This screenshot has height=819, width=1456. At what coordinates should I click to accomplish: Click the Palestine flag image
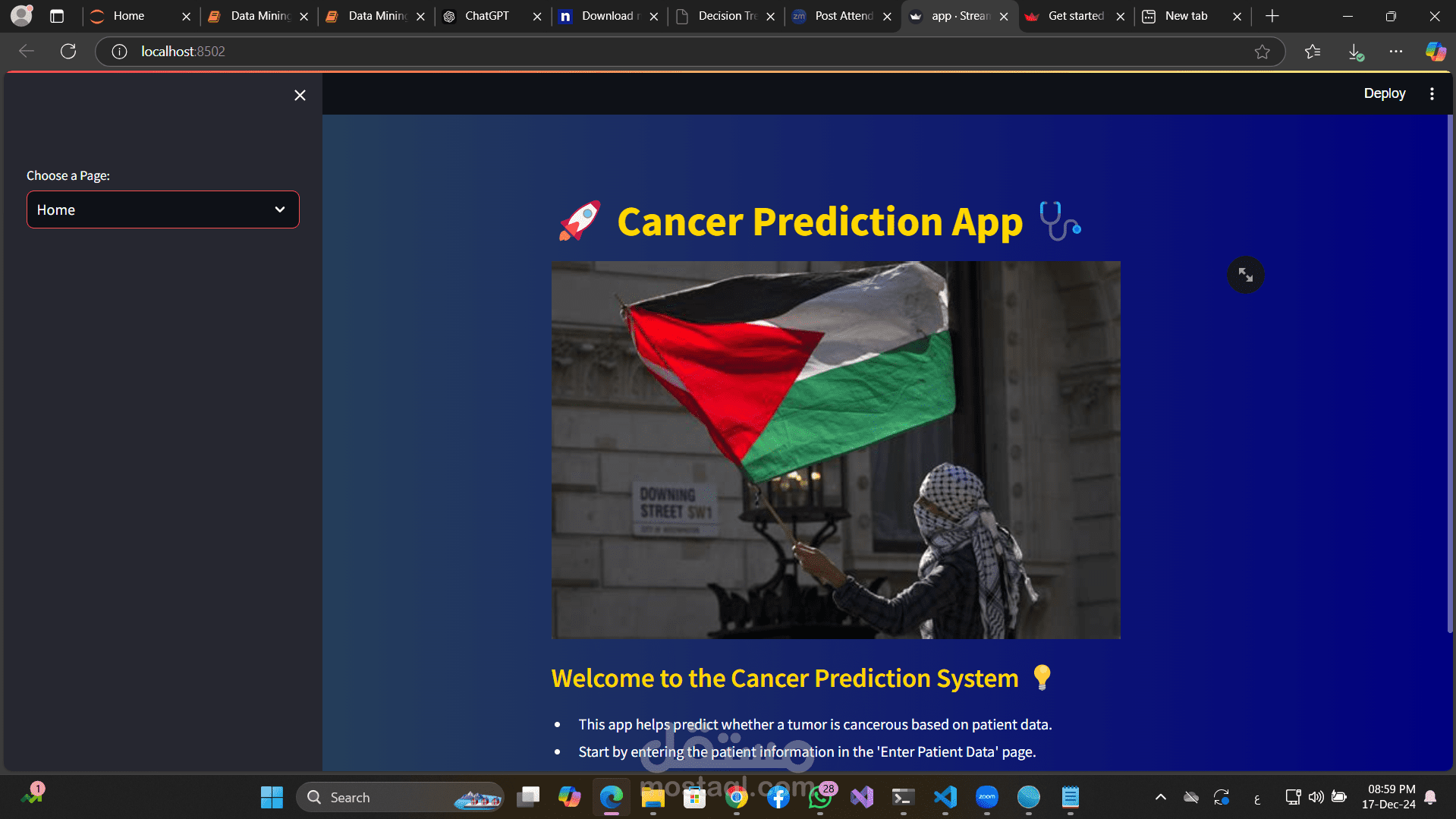(x=835, y=449)
